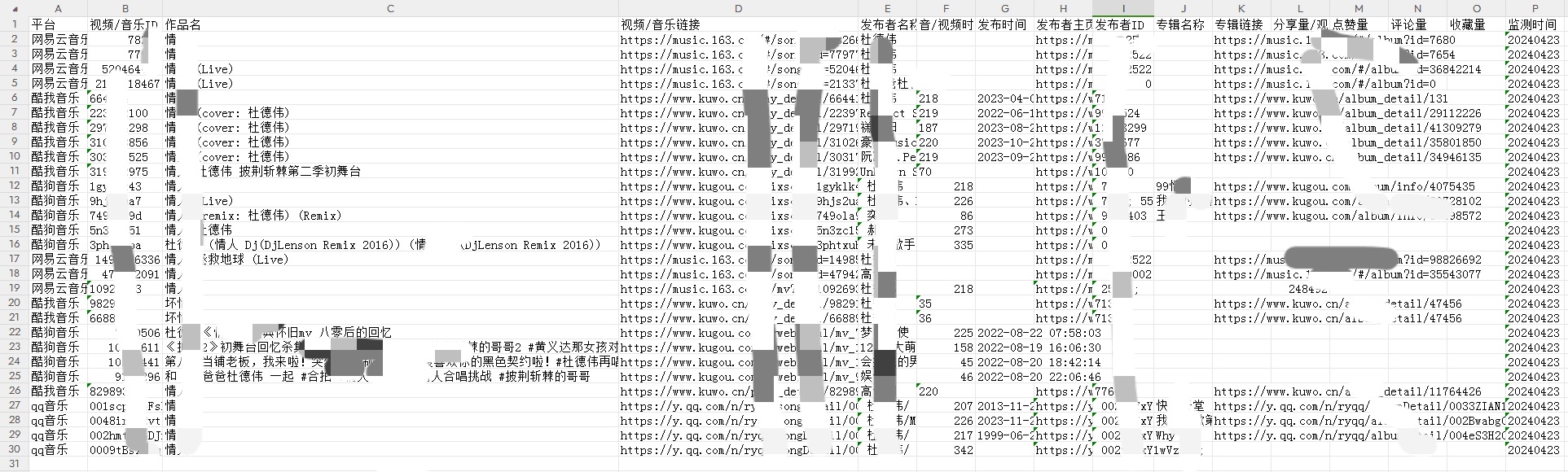
Task: Select column A header
Action: click(58, 9)
